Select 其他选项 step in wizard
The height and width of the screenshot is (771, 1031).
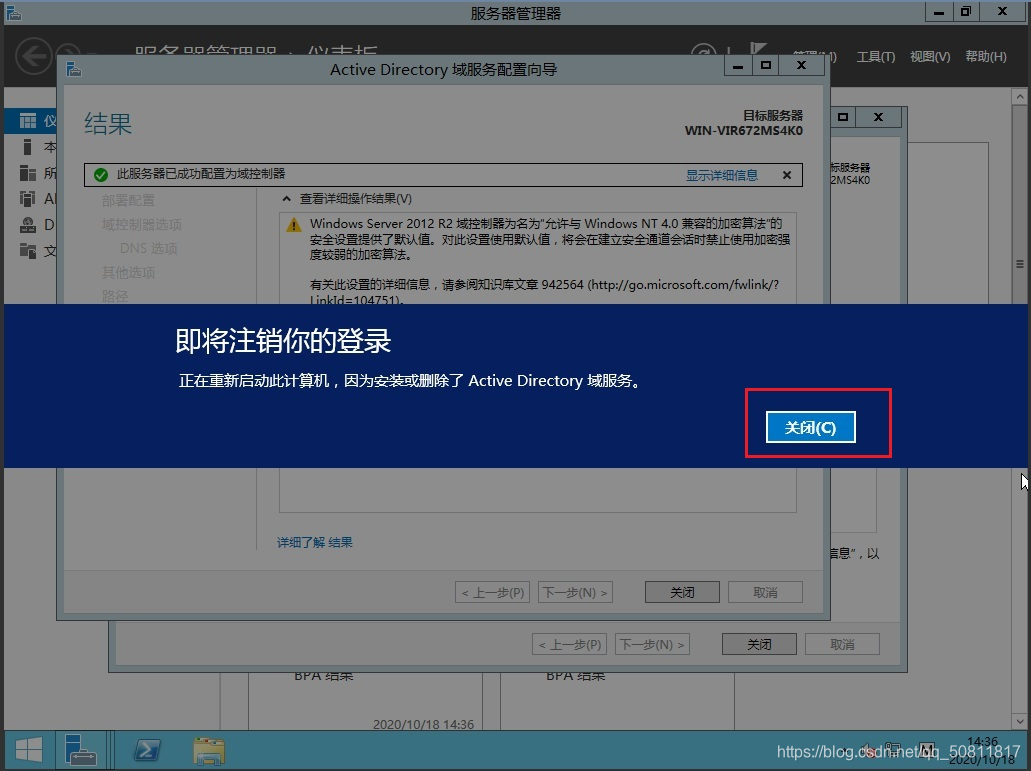(x=128, y=272)
